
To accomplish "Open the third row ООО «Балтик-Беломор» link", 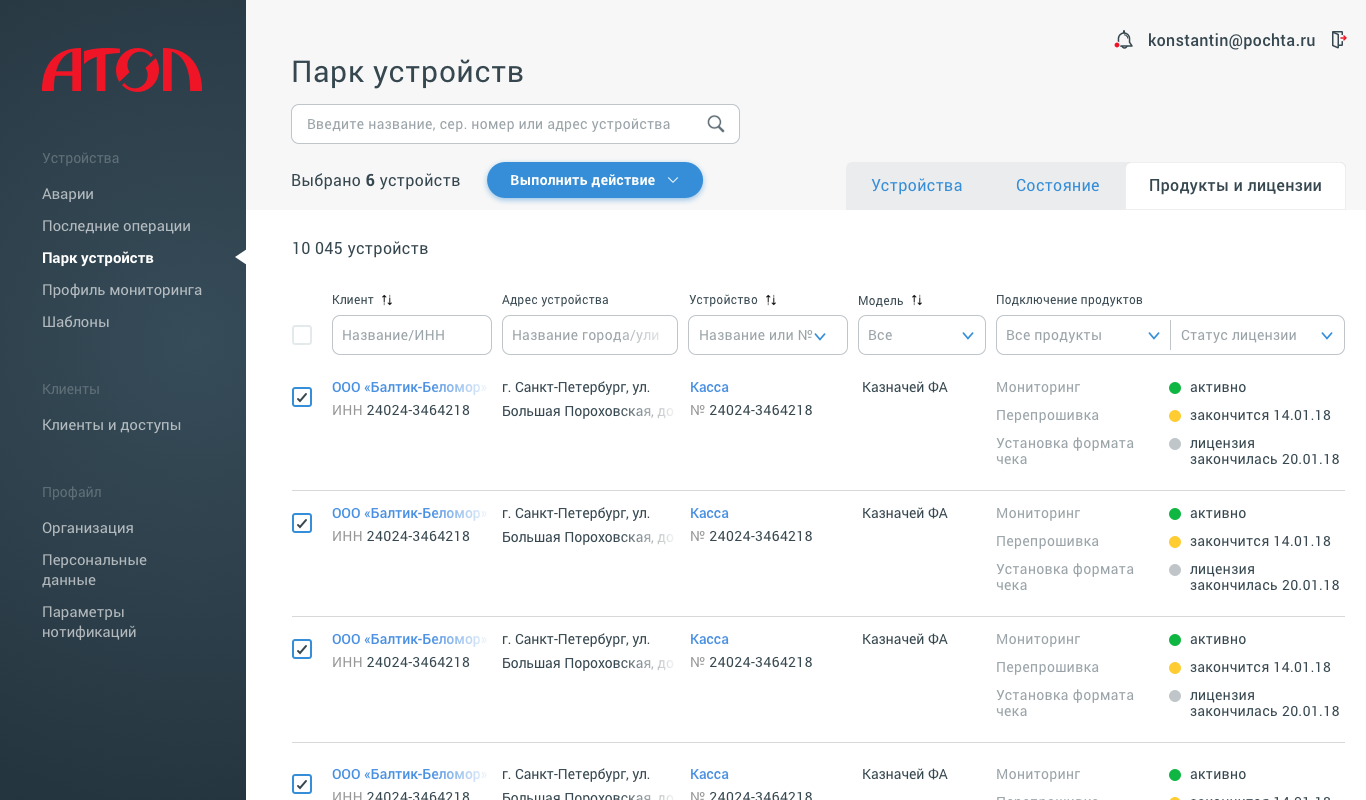I will 409,639.
